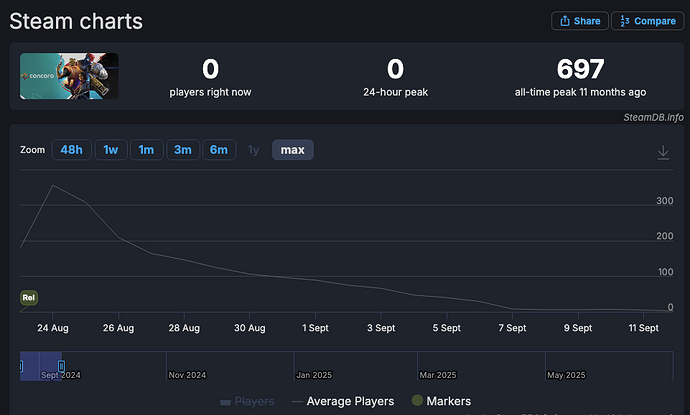Viewport: 690px width, 415px height.
Task: Grab the right navigator range handle
Action: [62, 366]
